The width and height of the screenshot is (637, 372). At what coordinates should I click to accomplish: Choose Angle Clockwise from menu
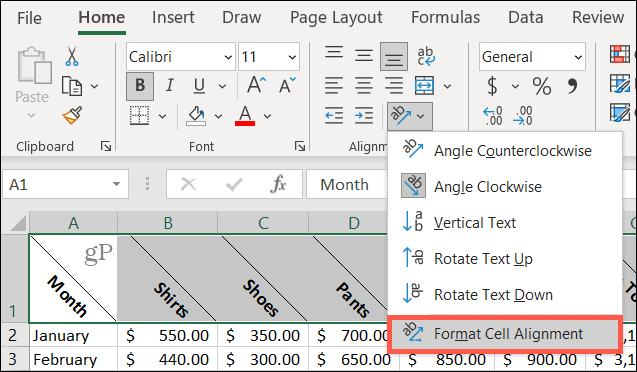(505, 186)
